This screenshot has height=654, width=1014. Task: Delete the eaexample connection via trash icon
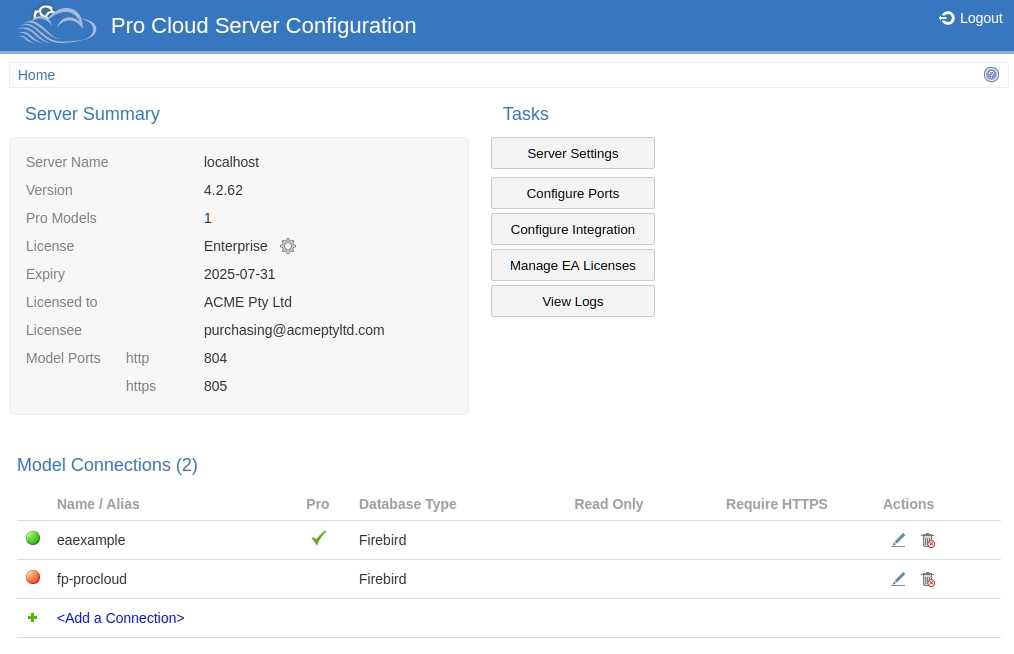pyautogui.click(x=928, y=540)
